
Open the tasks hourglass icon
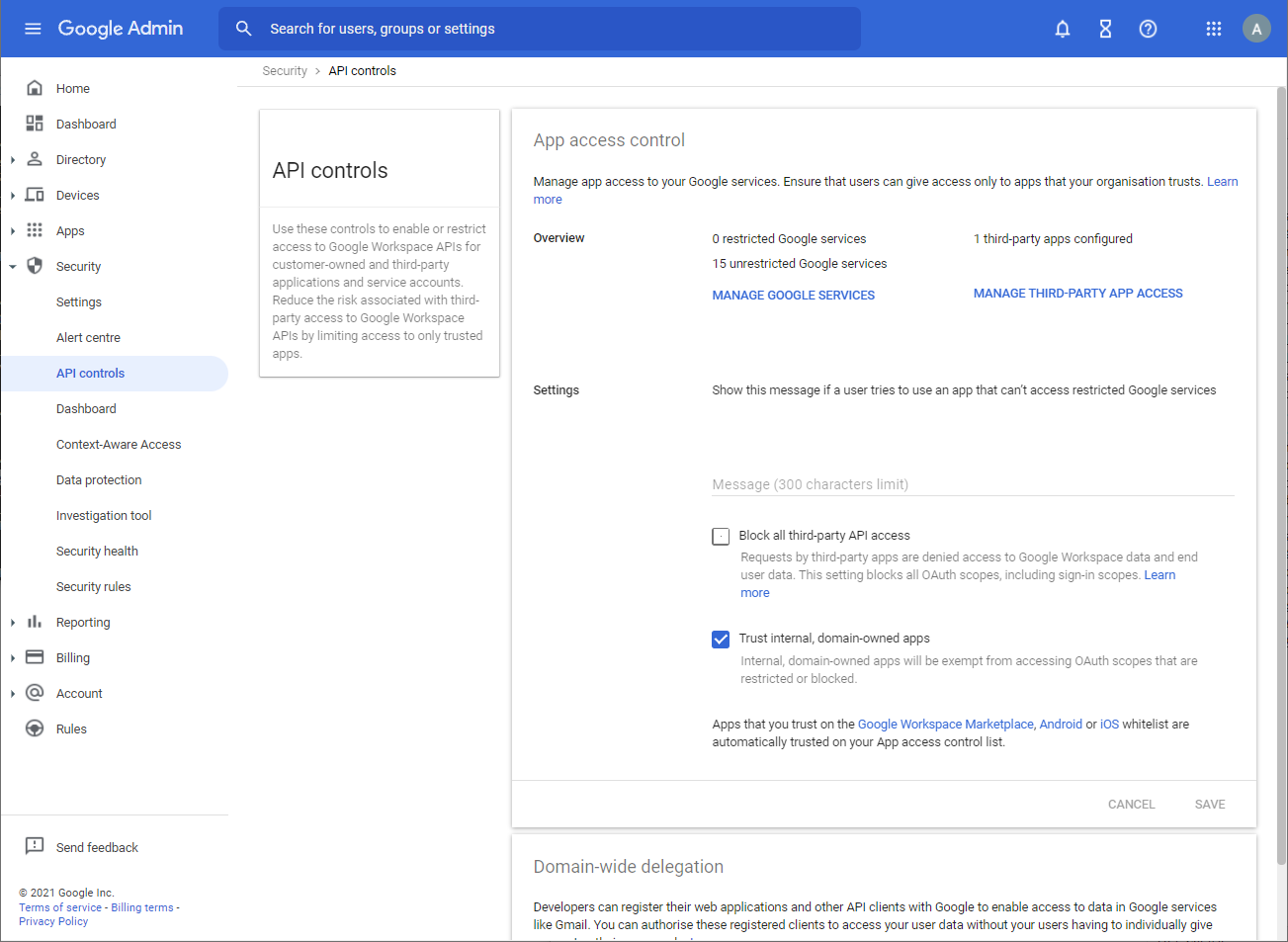(x=1104, y=29)
